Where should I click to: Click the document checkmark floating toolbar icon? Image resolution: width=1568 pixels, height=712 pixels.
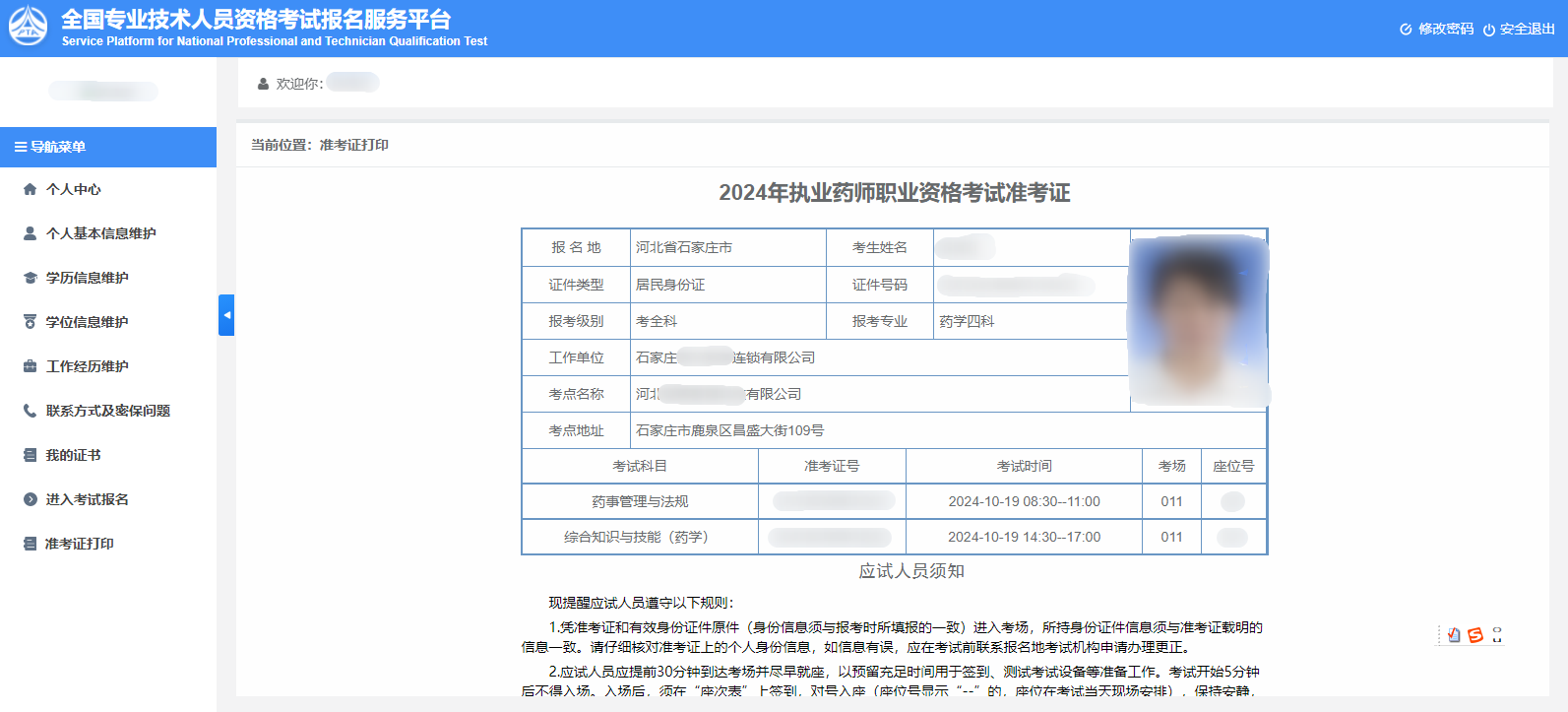tap(1454, 635)
